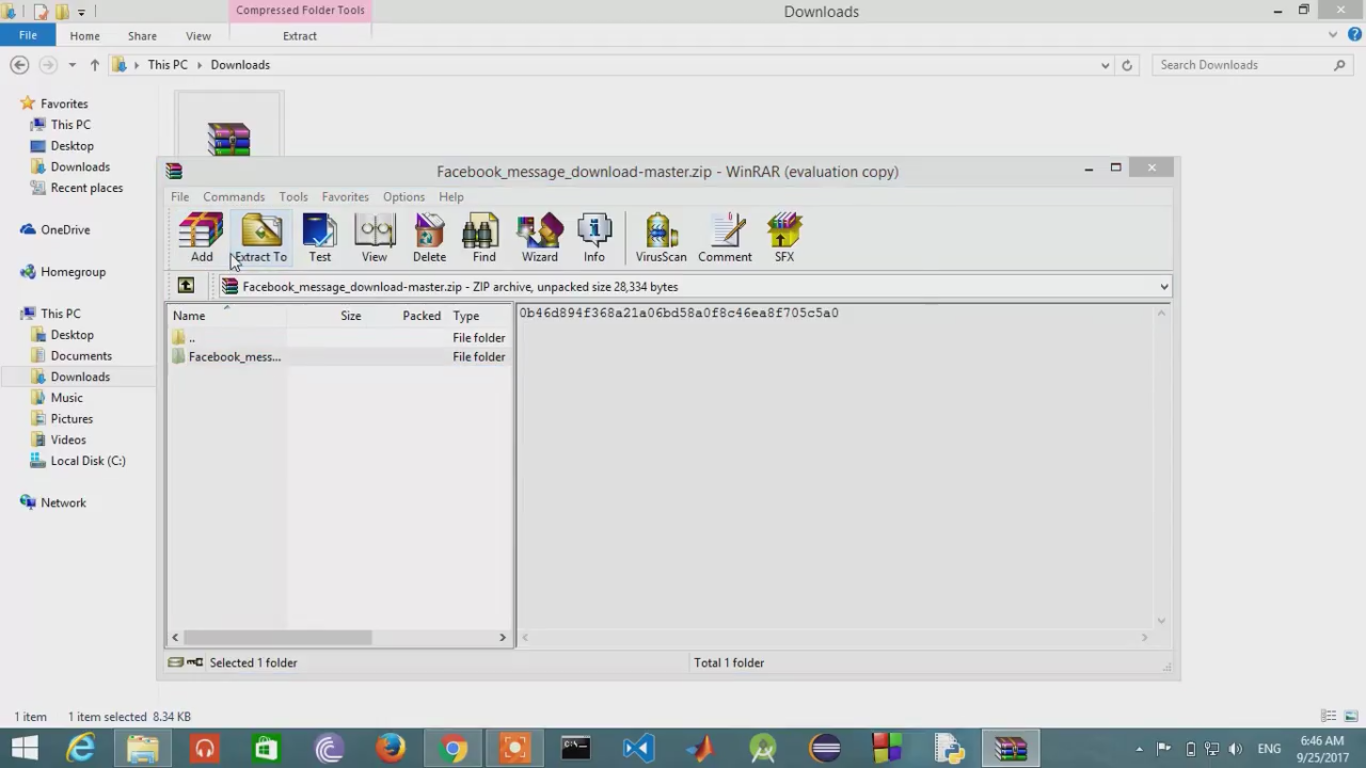
Task: Open the recent locations dropdown arrow
Action: (72, 65)
